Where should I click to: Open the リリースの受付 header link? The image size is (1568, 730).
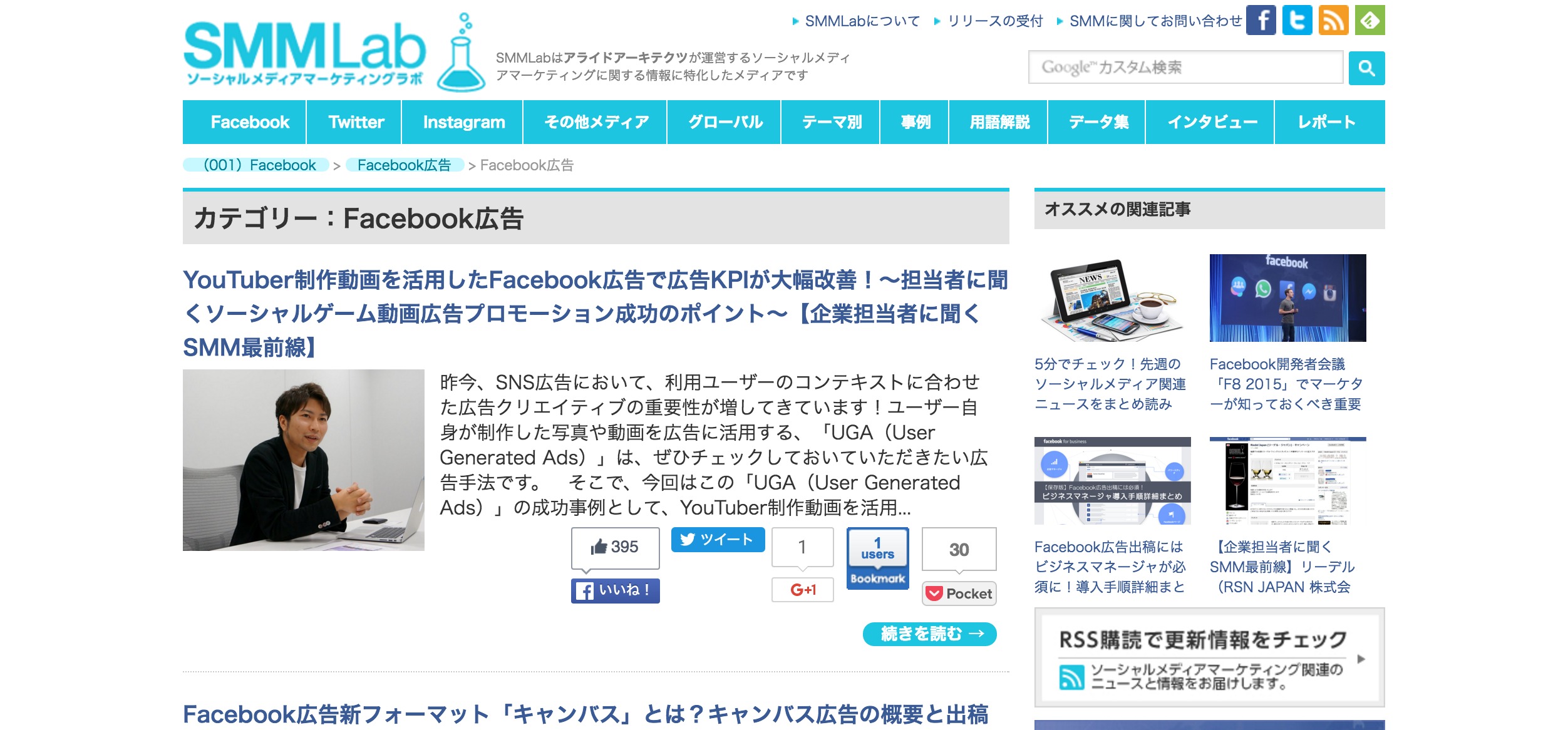994,21
